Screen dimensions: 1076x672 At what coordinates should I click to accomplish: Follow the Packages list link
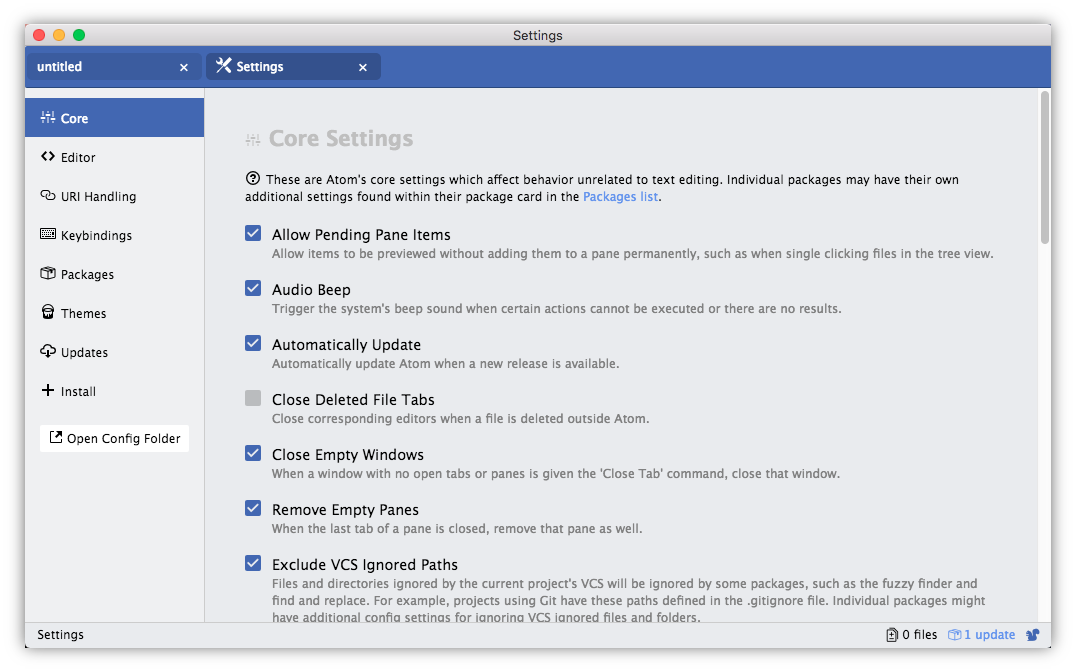[620, 197]
